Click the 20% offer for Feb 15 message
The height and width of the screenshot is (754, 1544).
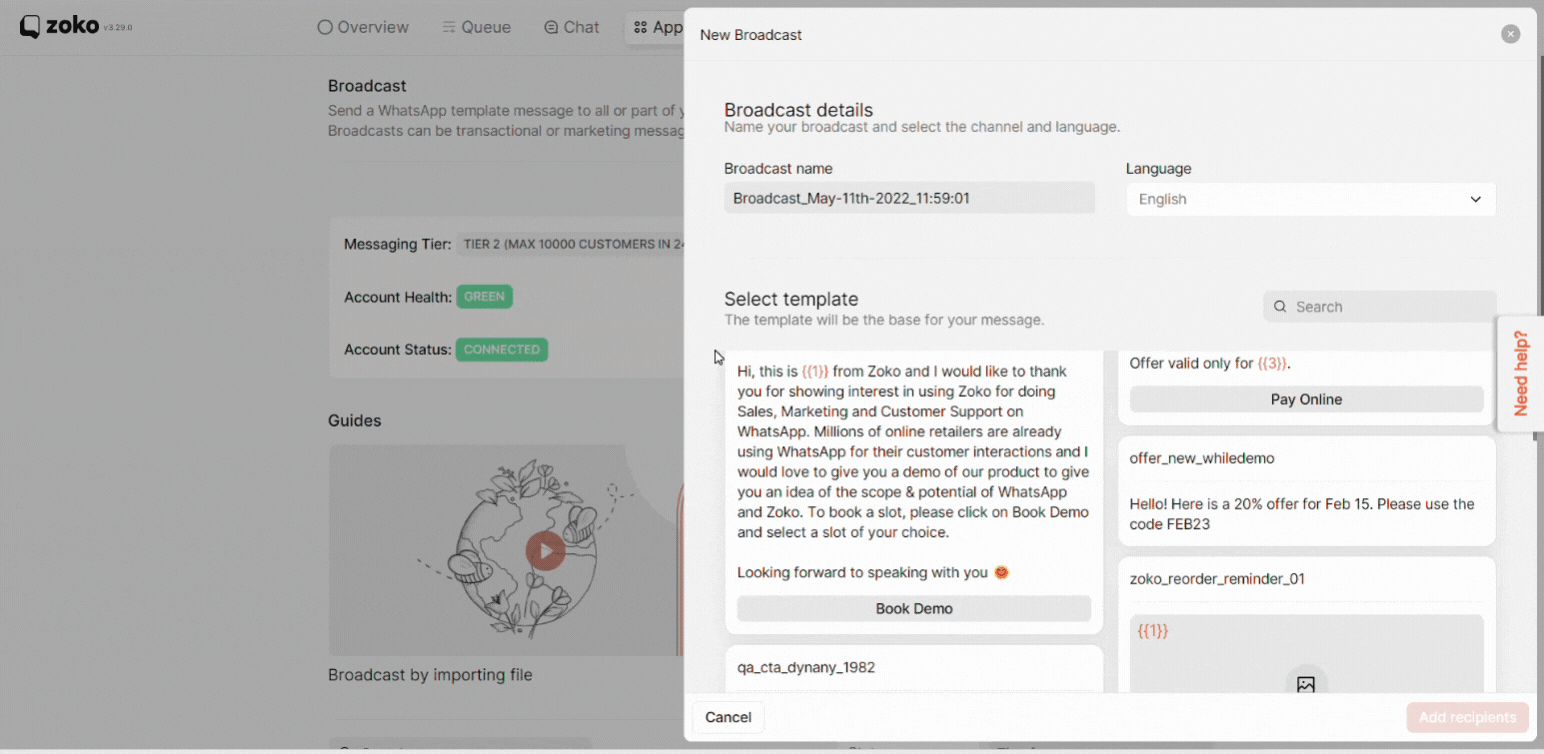pos(1302,514)
